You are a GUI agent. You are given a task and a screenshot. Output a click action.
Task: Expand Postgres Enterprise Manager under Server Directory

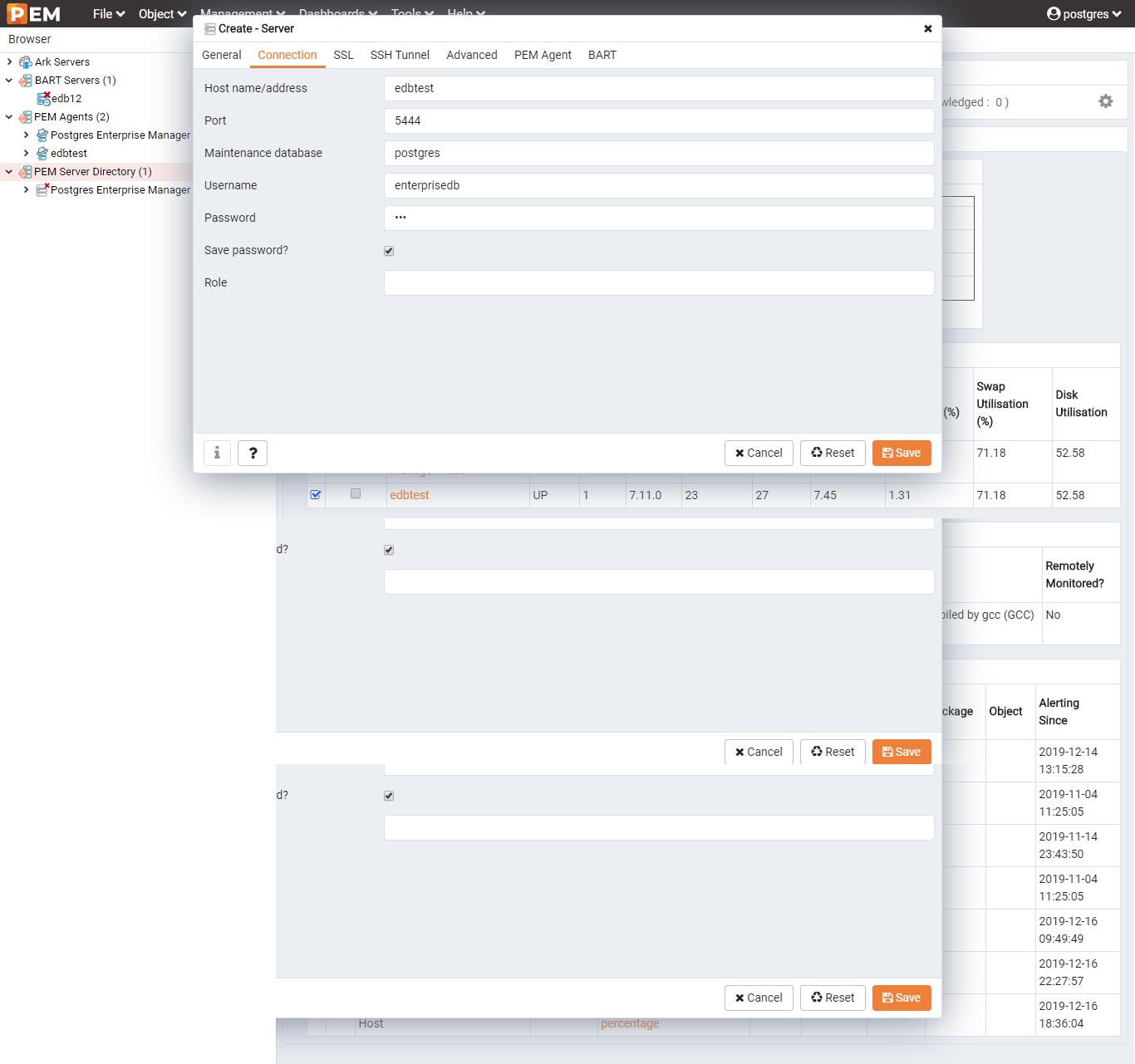click(26, 190)
